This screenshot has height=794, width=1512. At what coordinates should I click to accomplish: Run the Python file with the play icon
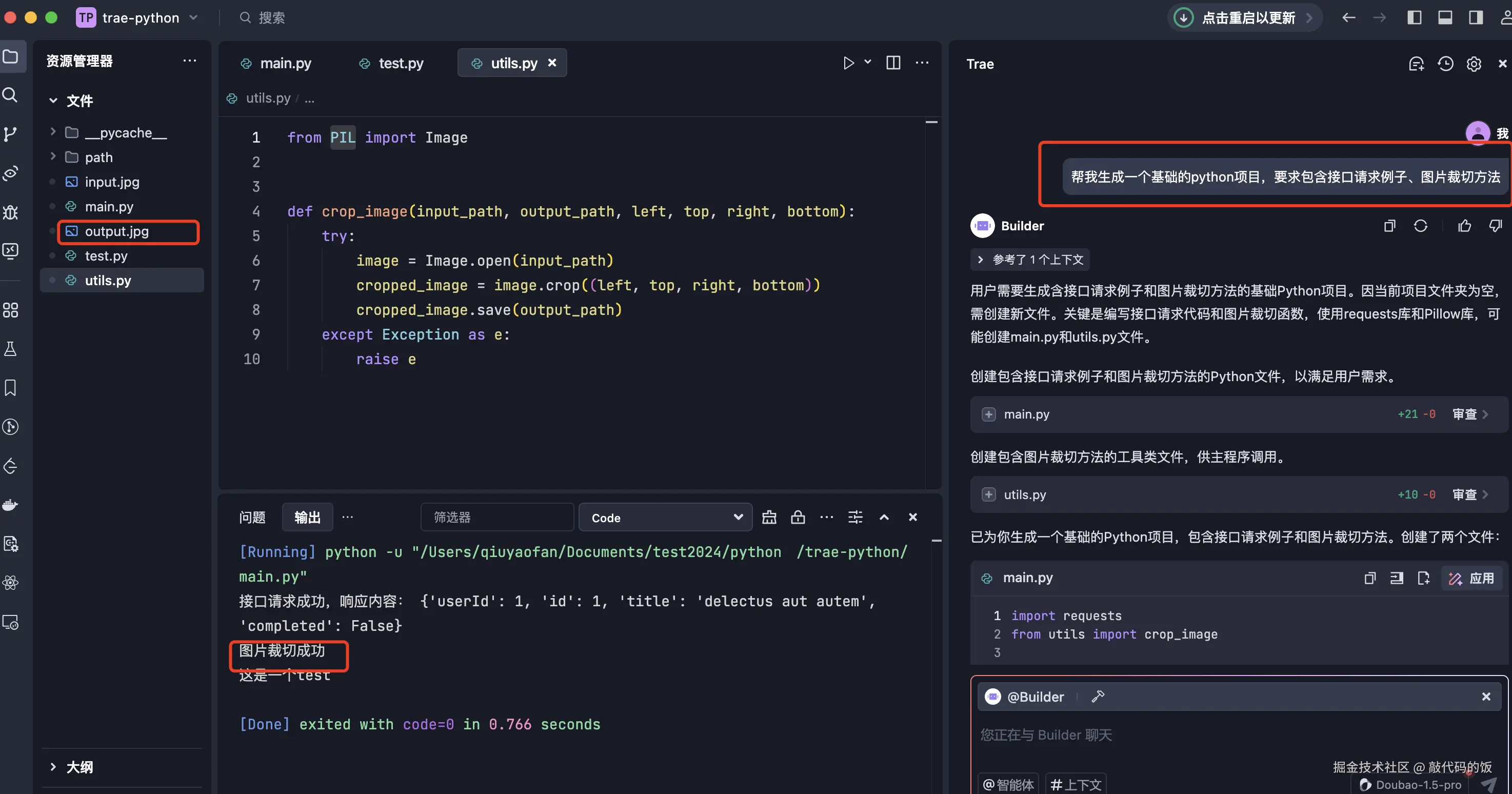coord(848,63)
